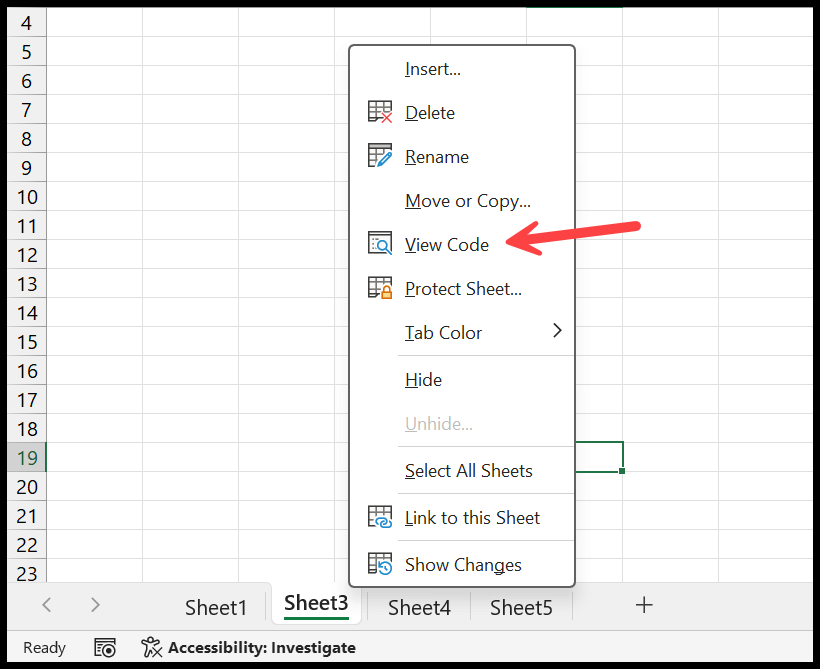820x669 pixels.
Task: Click the Link to this Sheet icon
Action: tap(380, 517)
